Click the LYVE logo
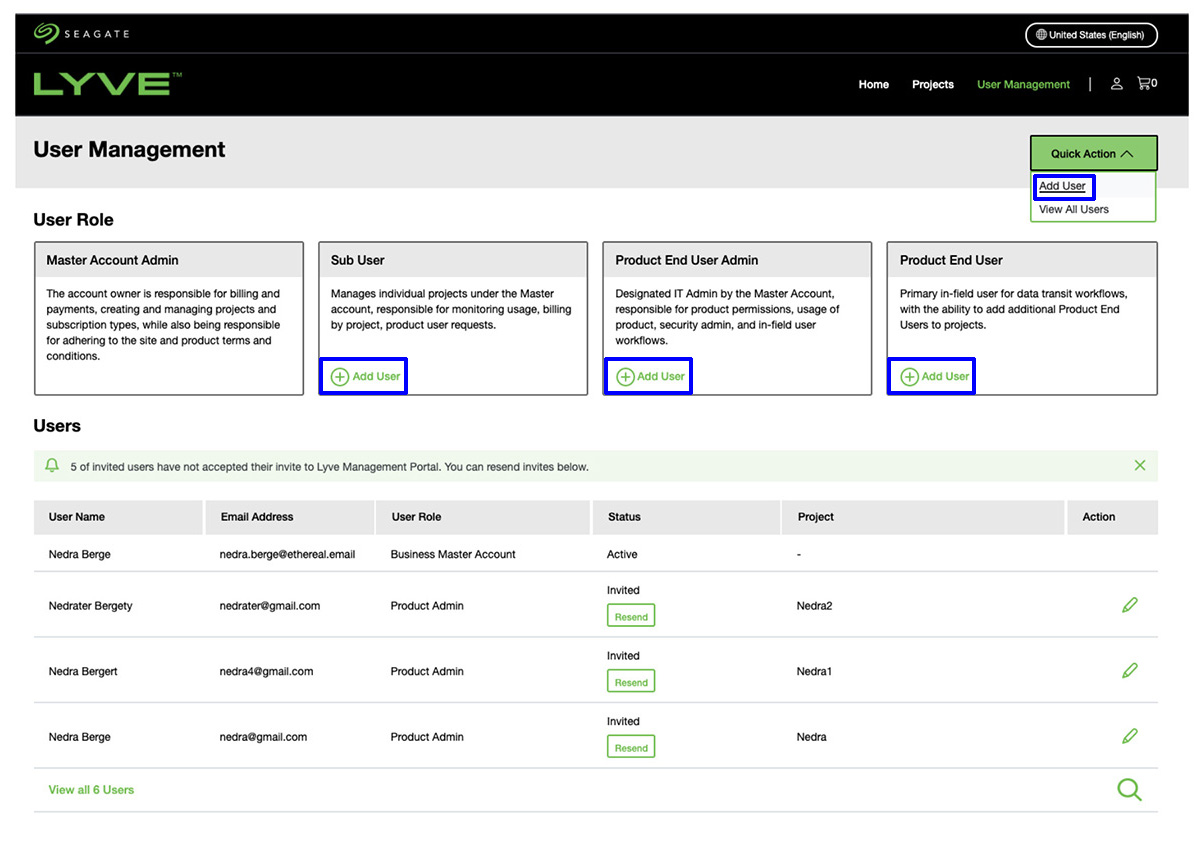 (107, 84)
